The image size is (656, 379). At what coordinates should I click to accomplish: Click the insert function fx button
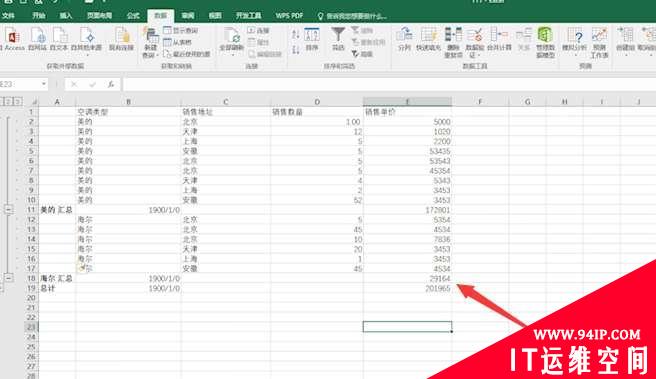pyautogui.click(x=111, y=85)
